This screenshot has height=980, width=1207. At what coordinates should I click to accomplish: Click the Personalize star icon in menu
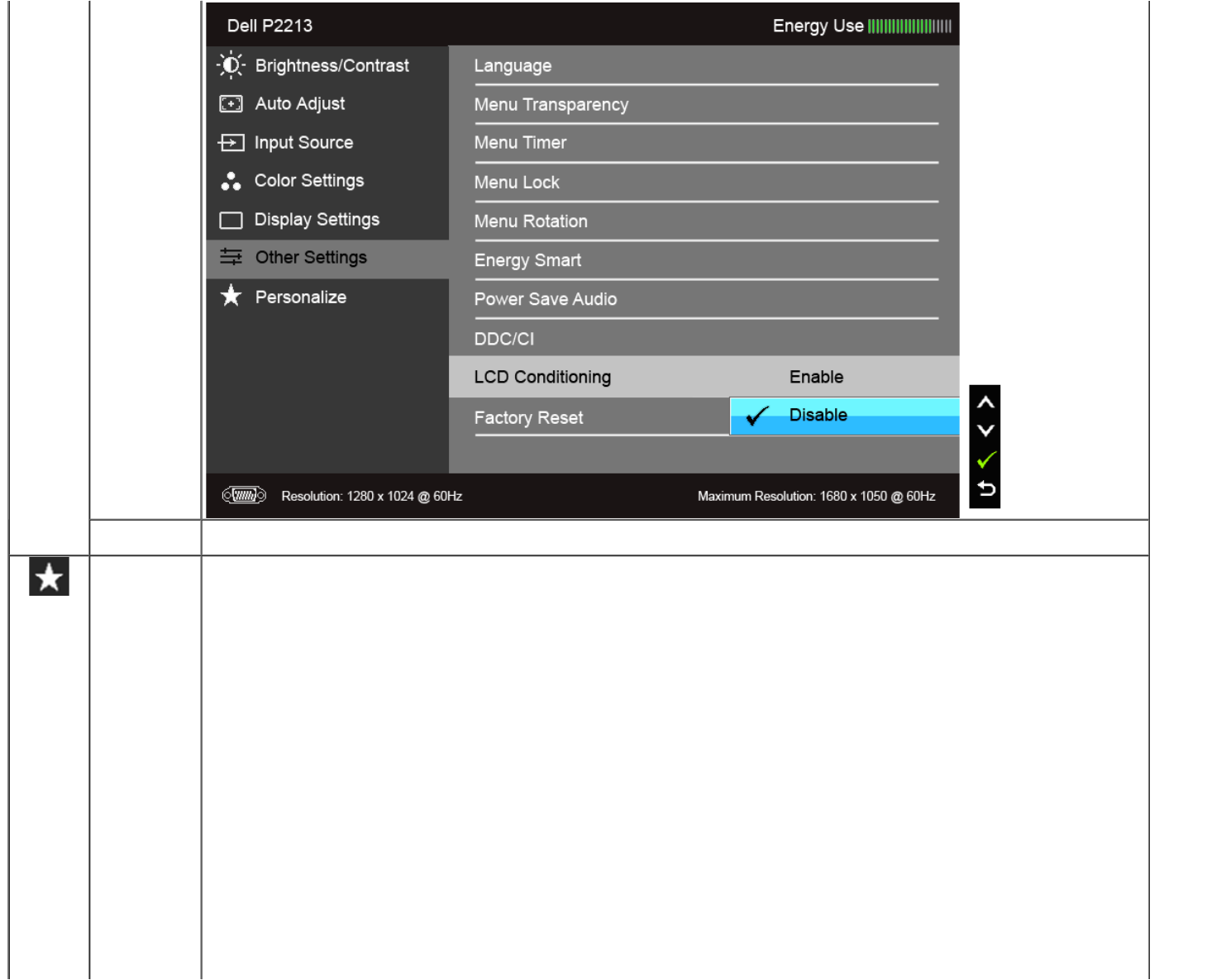coord(231,296)
